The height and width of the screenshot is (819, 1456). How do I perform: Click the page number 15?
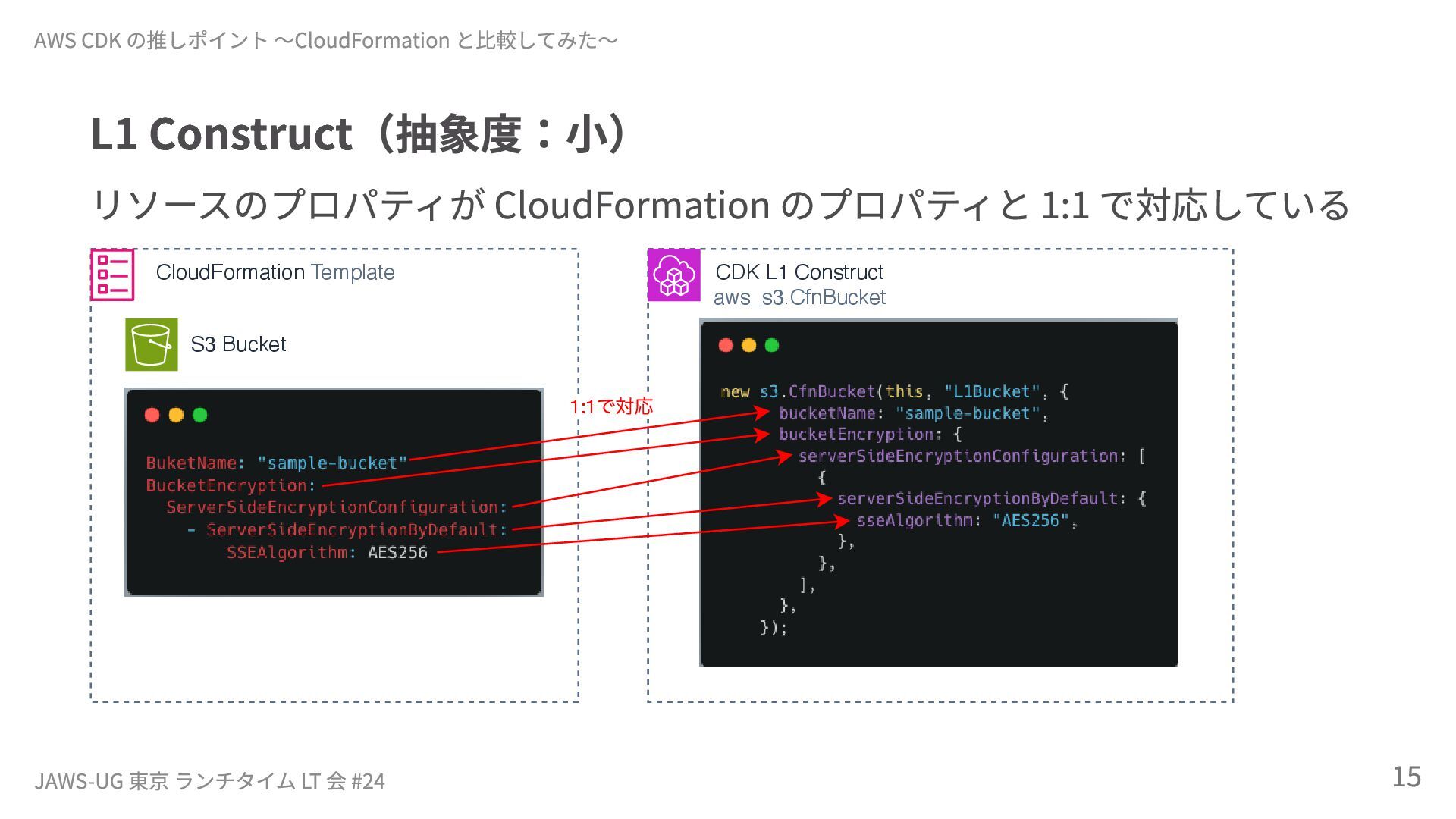(1406, 777)
